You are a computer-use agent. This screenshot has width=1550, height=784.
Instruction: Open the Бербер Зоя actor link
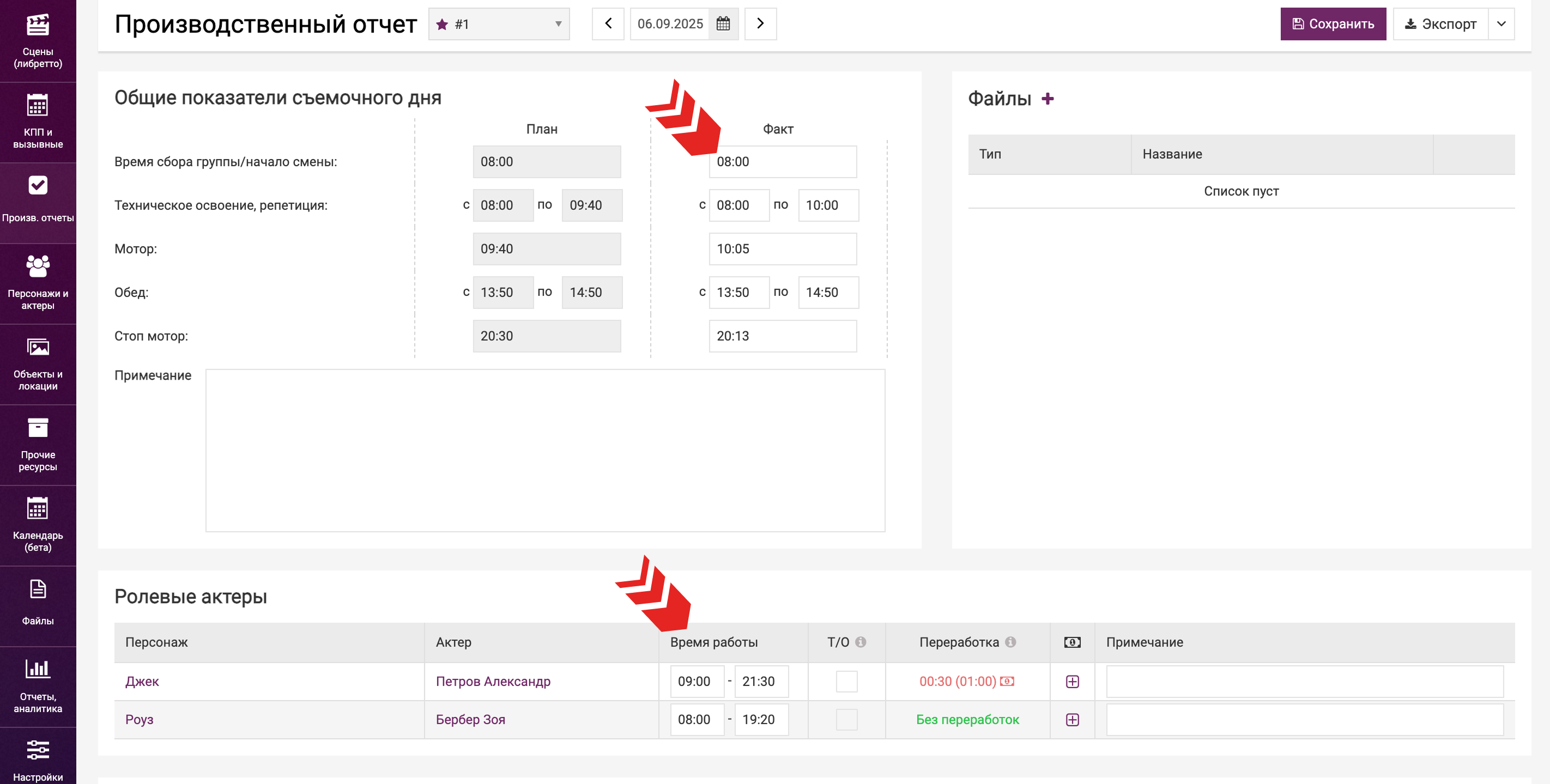(x=470, y=720)
